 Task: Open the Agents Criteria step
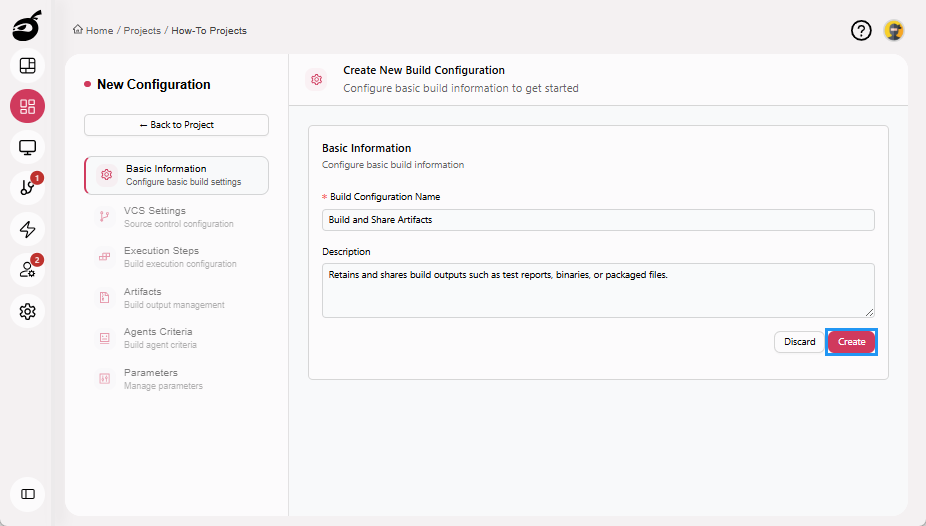pos(177,338)
